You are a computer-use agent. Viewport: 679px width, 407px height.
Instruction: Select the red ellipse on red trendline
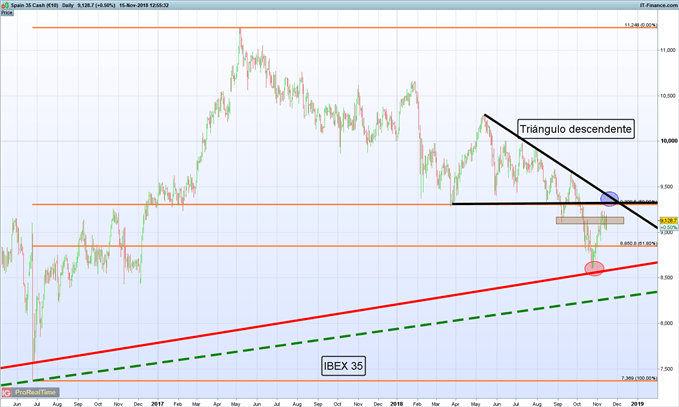594,268
